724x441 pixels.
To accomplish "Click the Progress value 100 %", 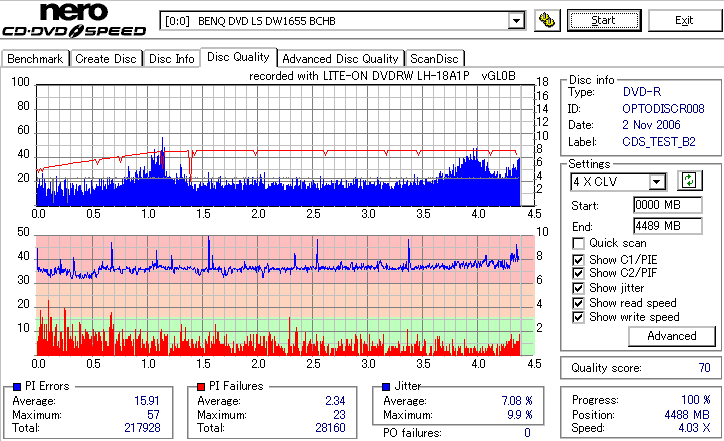I will pyautogui.click(x=696, y=400).
